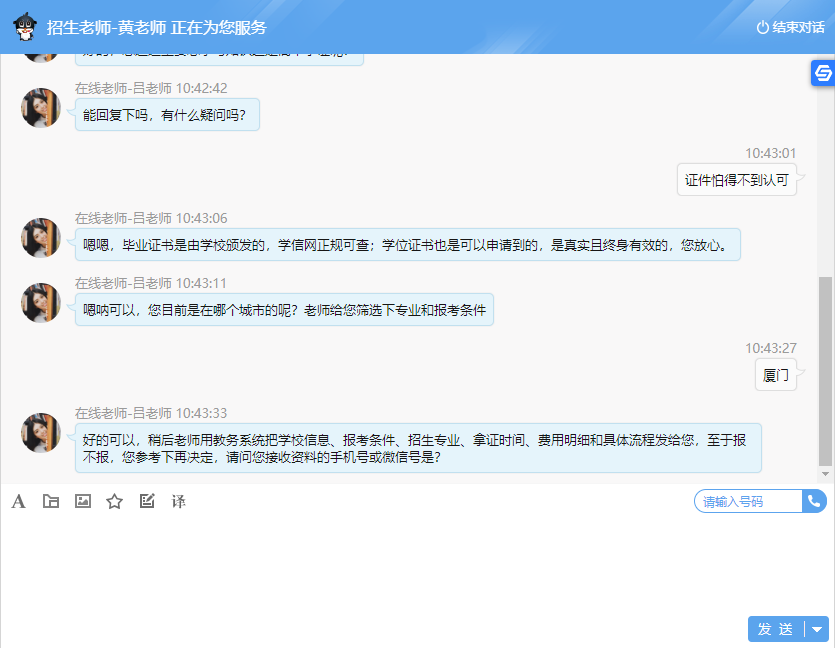The height and width of the screenshot is (648, 835).
Task: Click the 证件怕得不到认可 sent message
Action: (x=737, y=181)
